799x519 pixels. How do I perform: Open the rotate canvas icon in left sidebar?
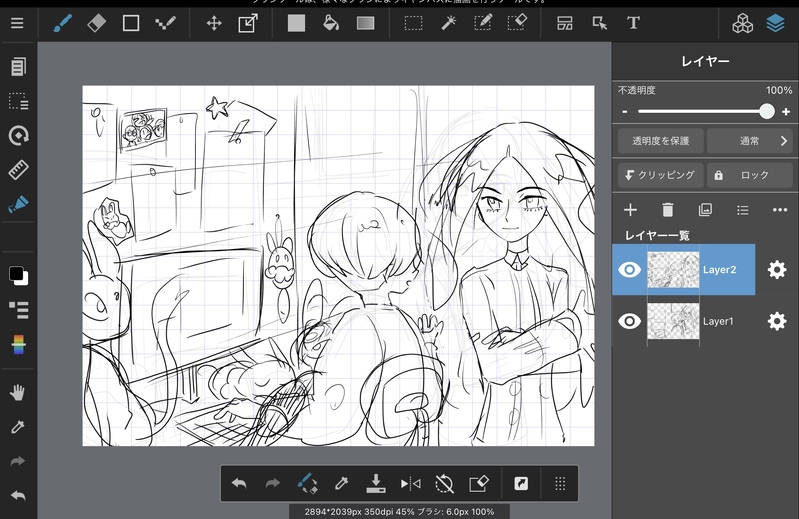click(18, 135)
